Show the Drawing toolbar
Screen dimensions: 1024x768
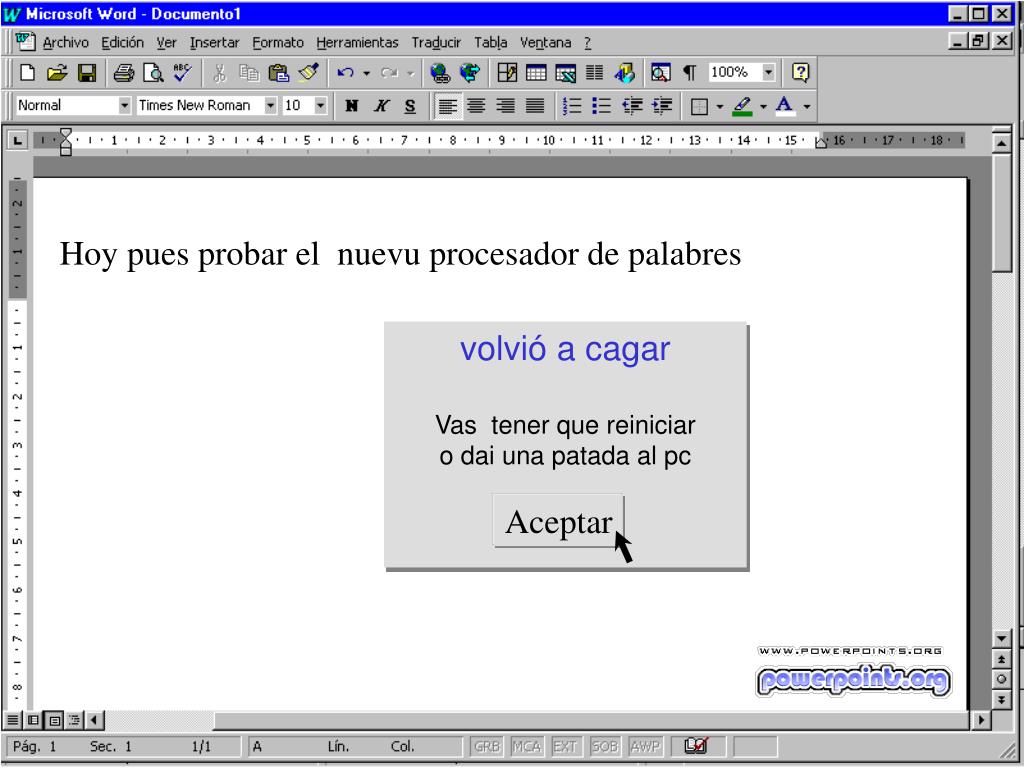click(624, 72)
